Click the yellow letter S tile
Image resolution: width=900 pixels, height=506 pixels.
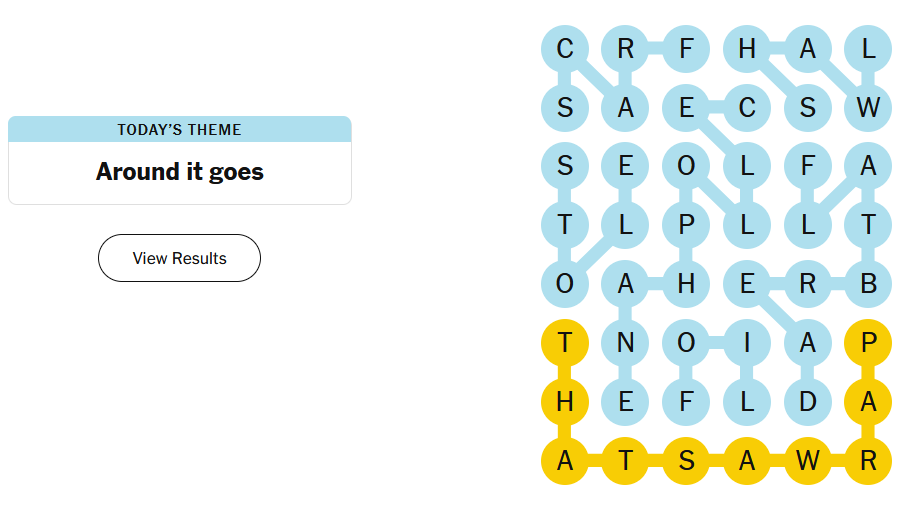pyautogui.click(x=686, y=461)
